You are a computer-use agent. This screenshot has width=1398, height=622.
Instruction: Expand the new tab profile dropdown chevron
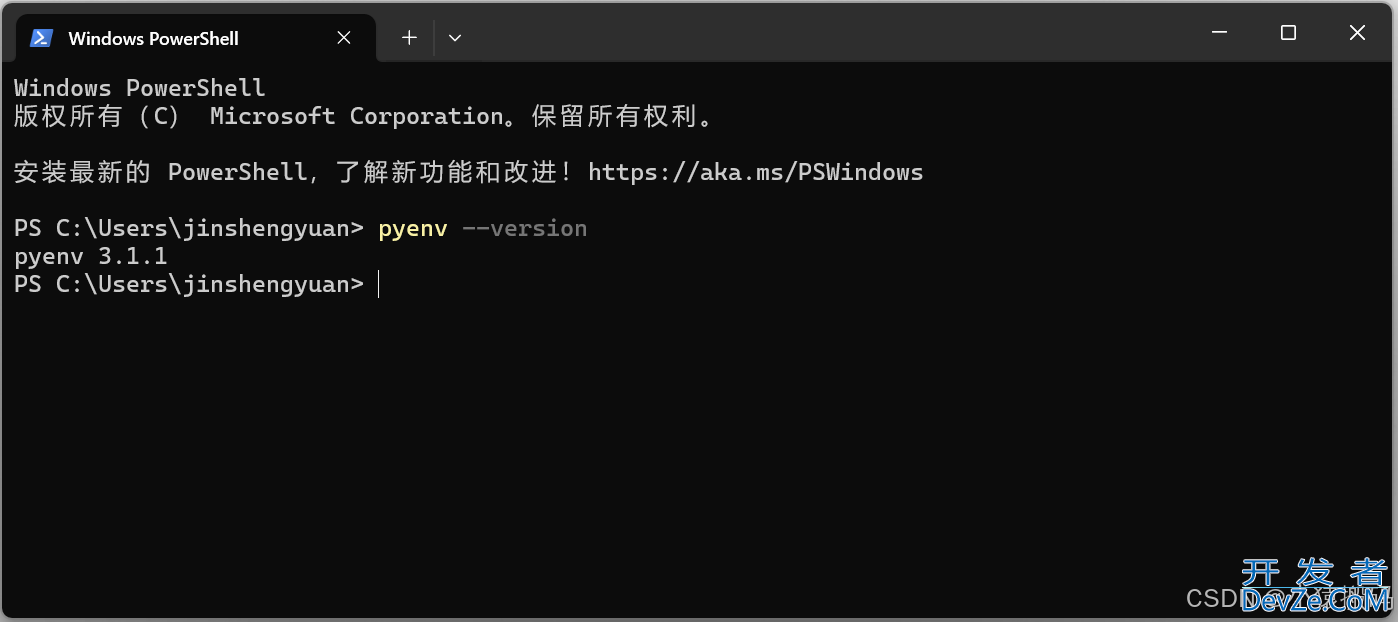(x=455, y=38)
